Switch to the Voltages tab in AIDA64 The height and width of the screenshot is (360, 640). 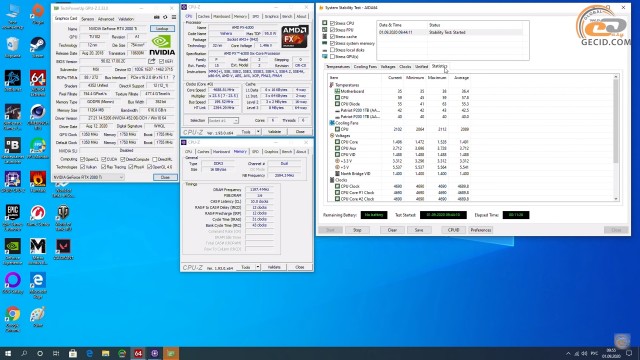click(388, 67)
